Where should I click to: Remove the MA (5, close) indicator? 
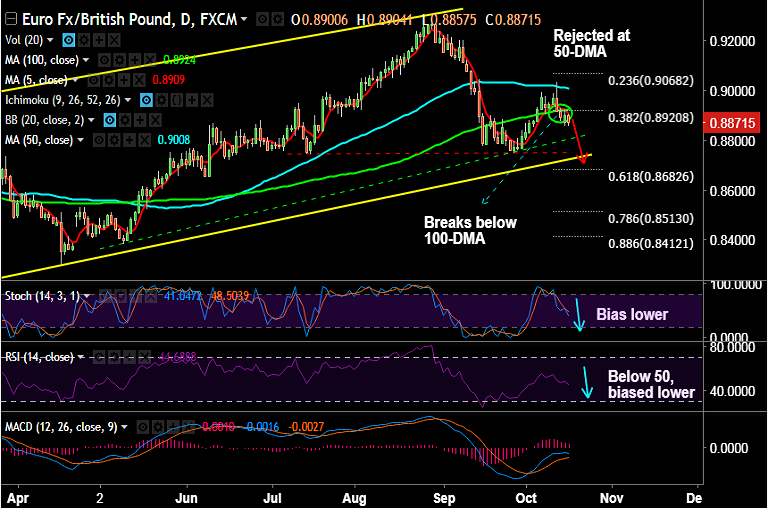click(x=139, y=80)
